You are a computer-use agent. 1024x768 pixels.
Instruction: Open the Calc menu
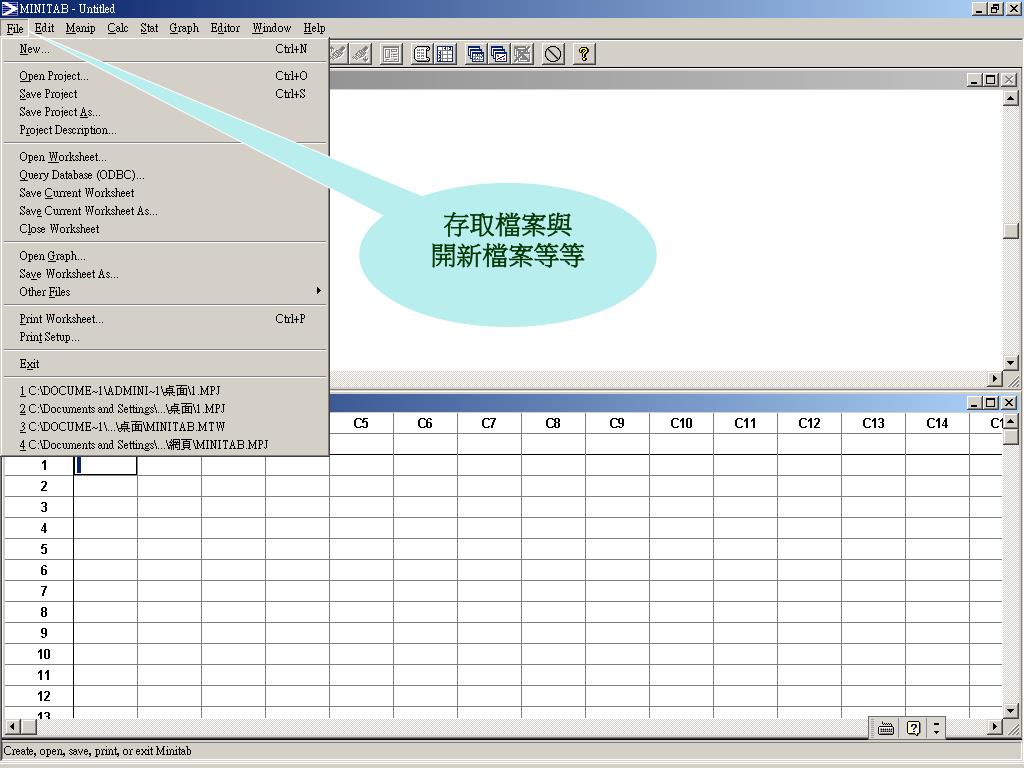coord(118,28)
